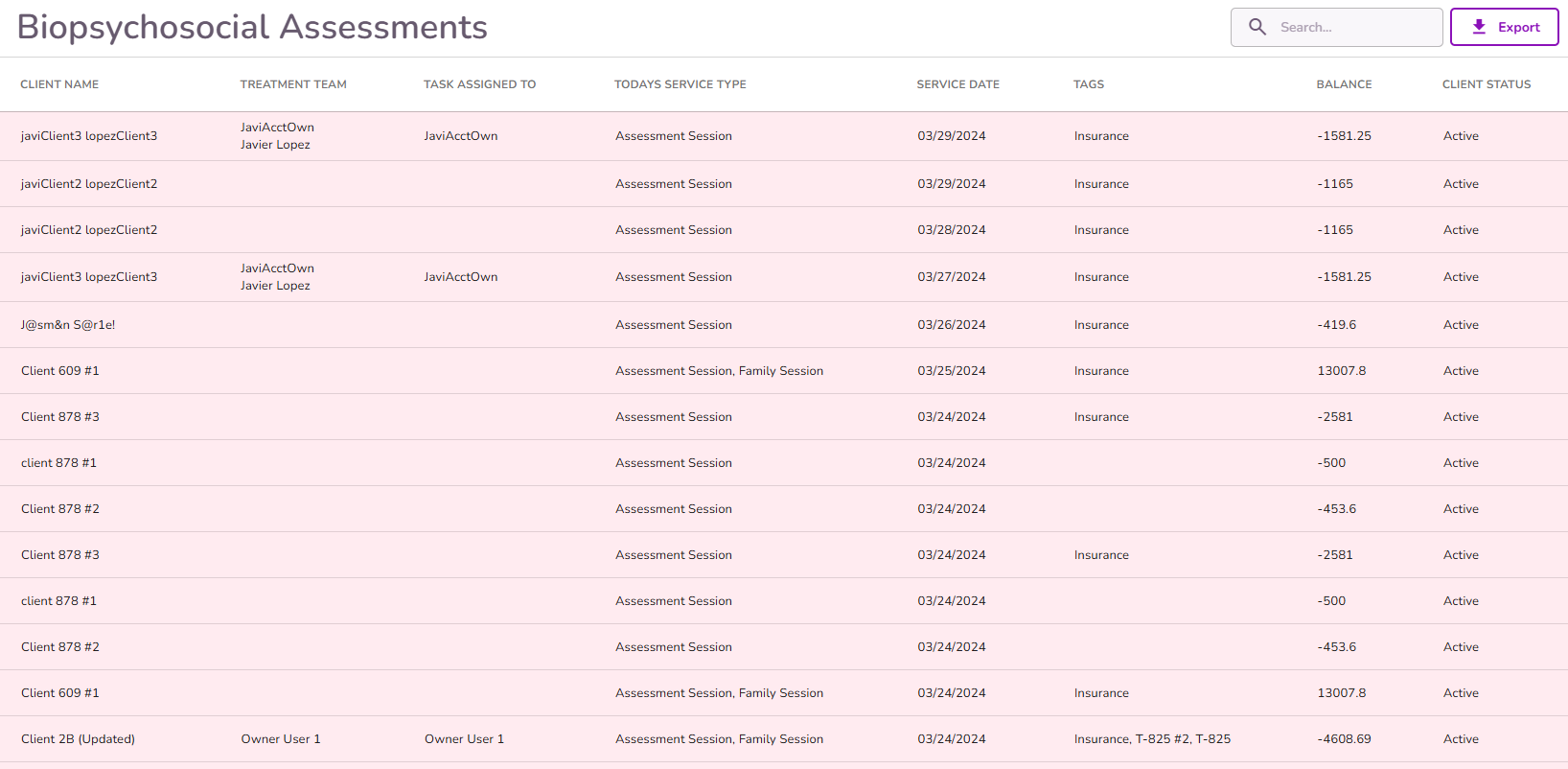Select service date 03/28/2024
The height and width of the screenshot is (769, 1568).
click(952, 230)
